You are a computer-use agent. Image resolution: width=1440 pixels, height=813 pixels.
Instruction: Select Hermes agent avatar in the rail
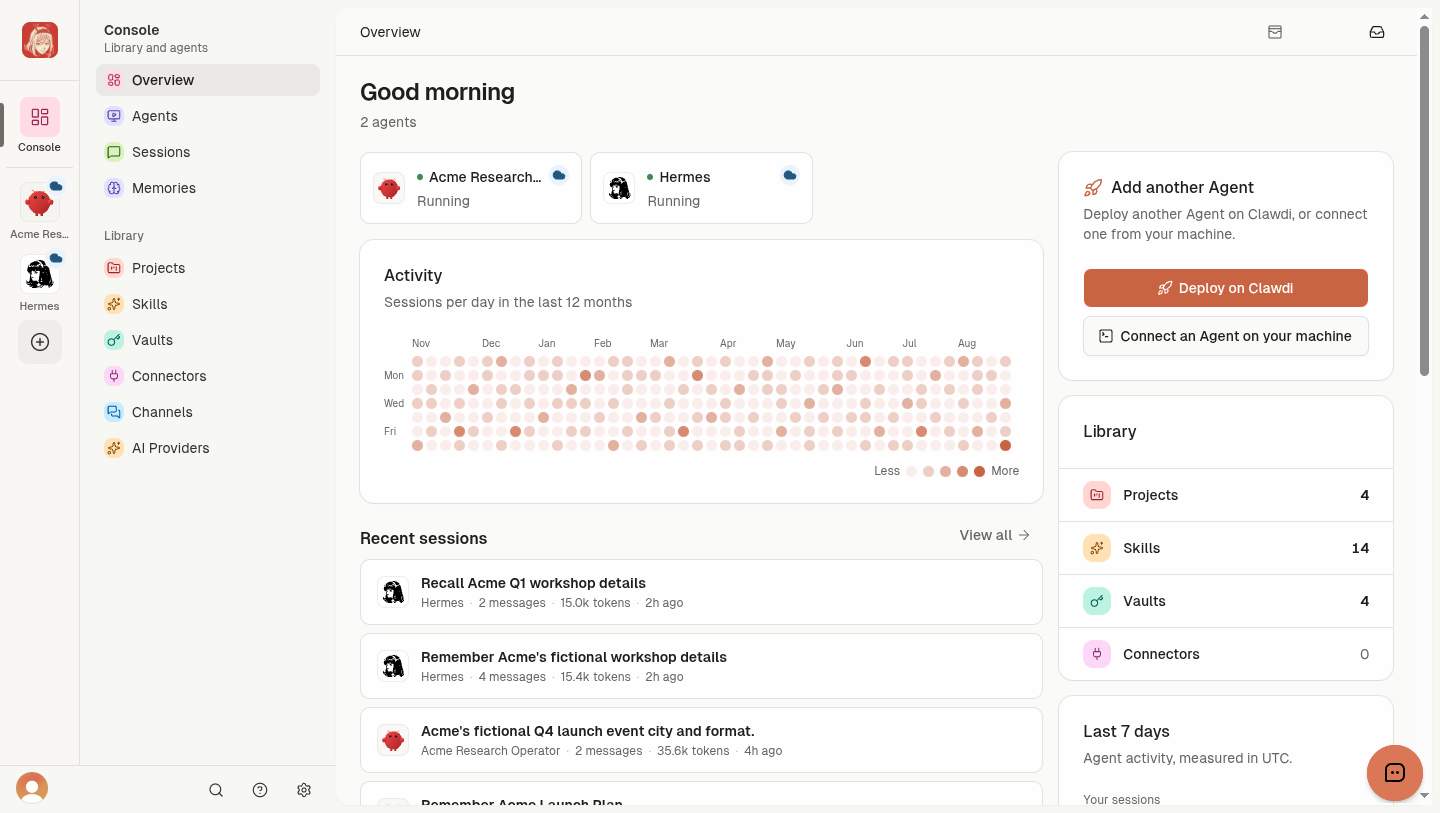tap(40, 275)
